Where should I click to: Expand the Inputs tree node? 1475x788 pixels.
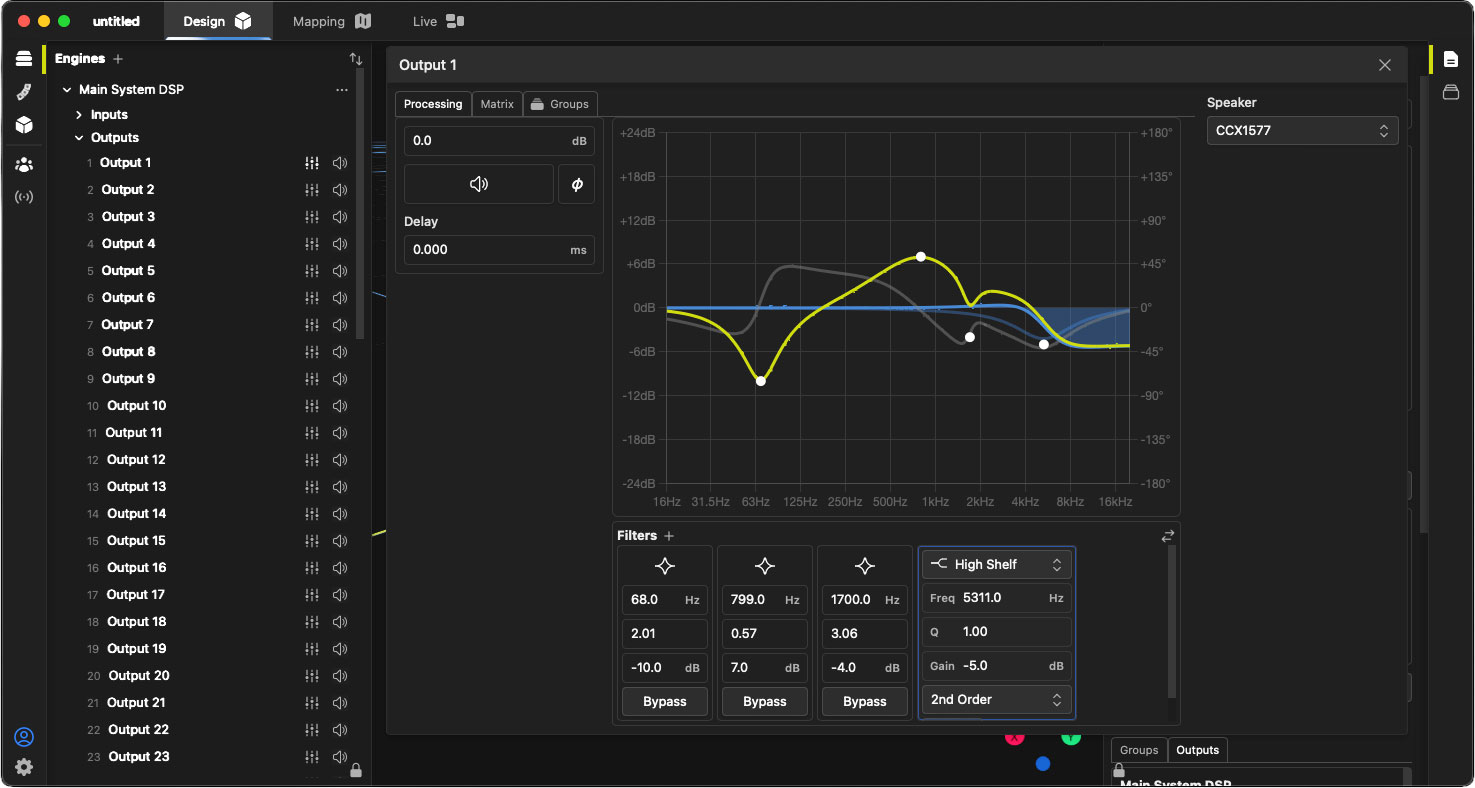[x=79, y=115]
